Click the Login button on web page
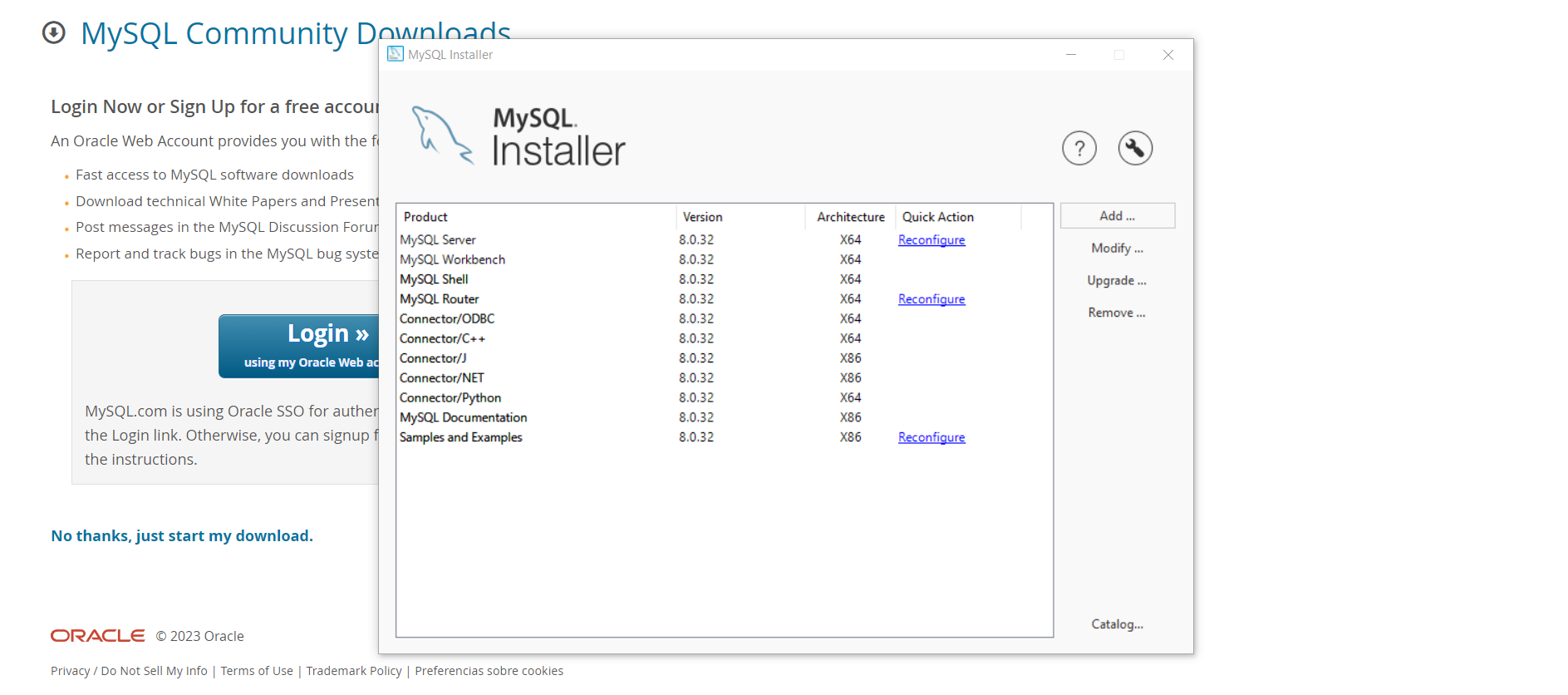 coord(299,346)
